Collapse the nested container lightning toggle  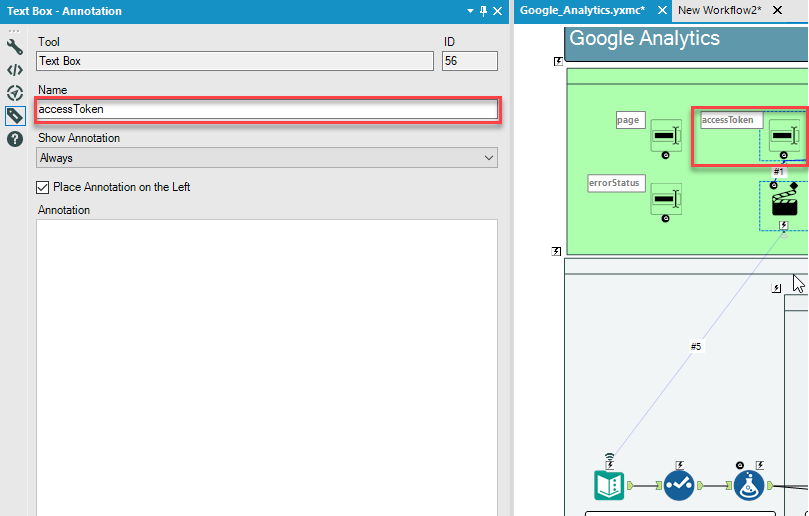pyautogui.click(x=776, y=288)
